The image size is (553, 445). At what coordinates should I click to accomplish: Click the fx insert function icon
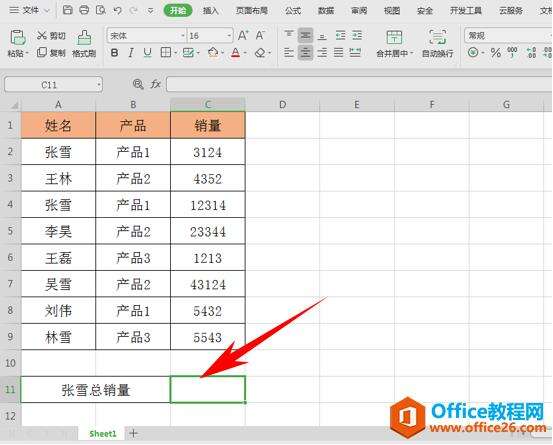tap(156, 84)
